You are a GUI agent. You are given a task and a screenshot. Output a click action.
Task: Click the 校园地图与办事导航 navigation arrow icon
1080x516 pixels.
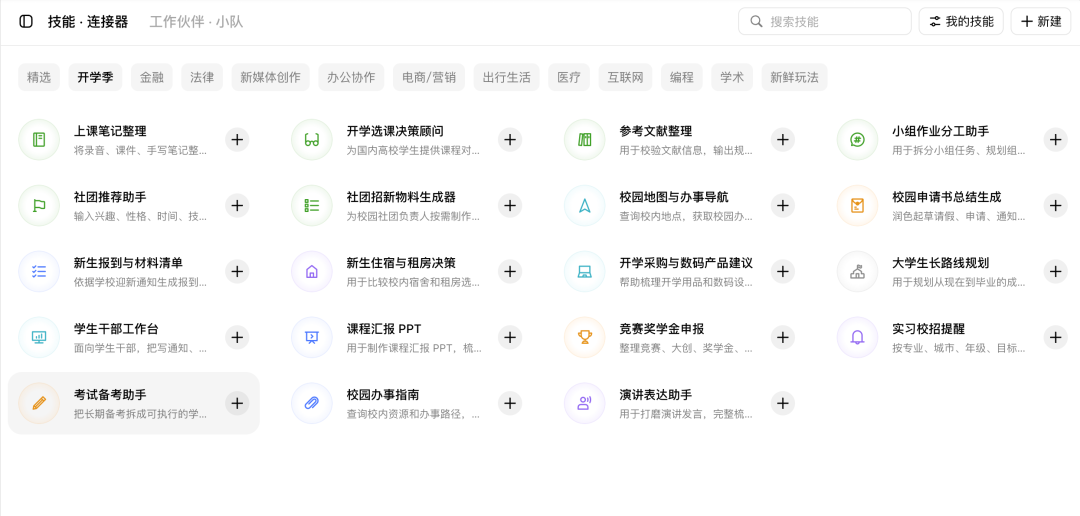[585, 205]
